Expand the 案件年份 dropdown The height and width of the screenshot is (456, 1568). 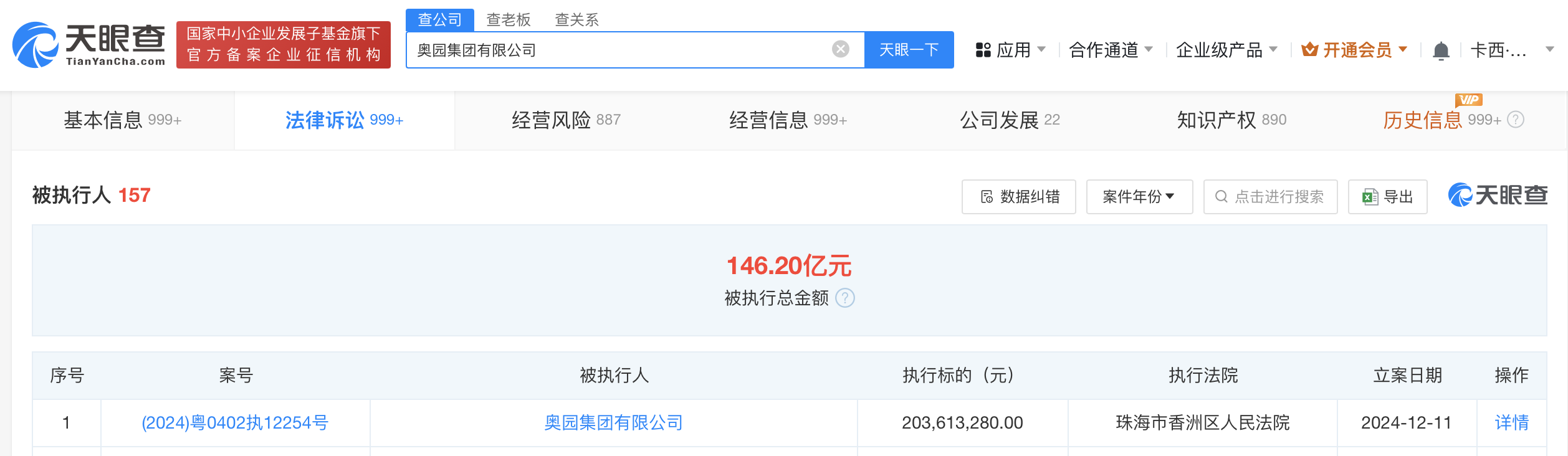pyautogui.click(x=1139, y=197)
